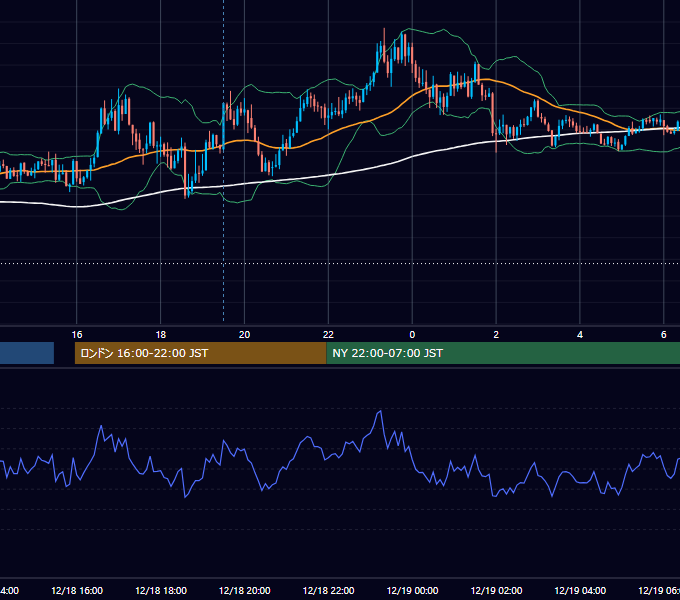Click the 12/19 02:00 label on indicator axis

pos(496,590)
